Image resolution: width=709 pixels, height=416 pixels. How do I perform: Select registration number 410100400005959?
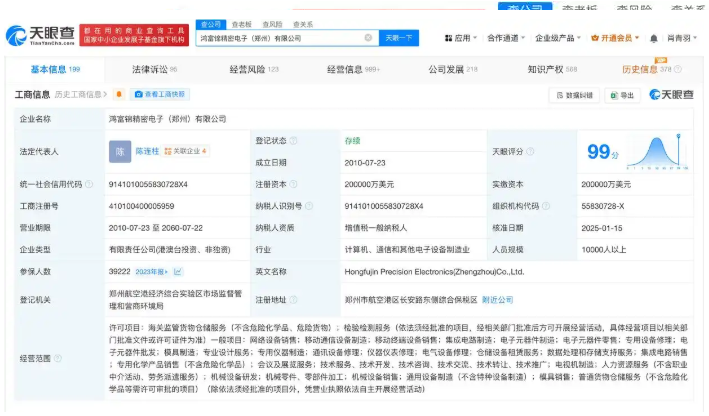coord(142,206)
